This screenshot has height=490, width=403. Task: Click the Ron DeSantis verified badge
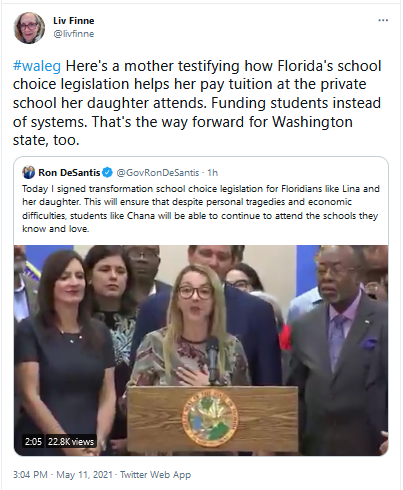108,172
